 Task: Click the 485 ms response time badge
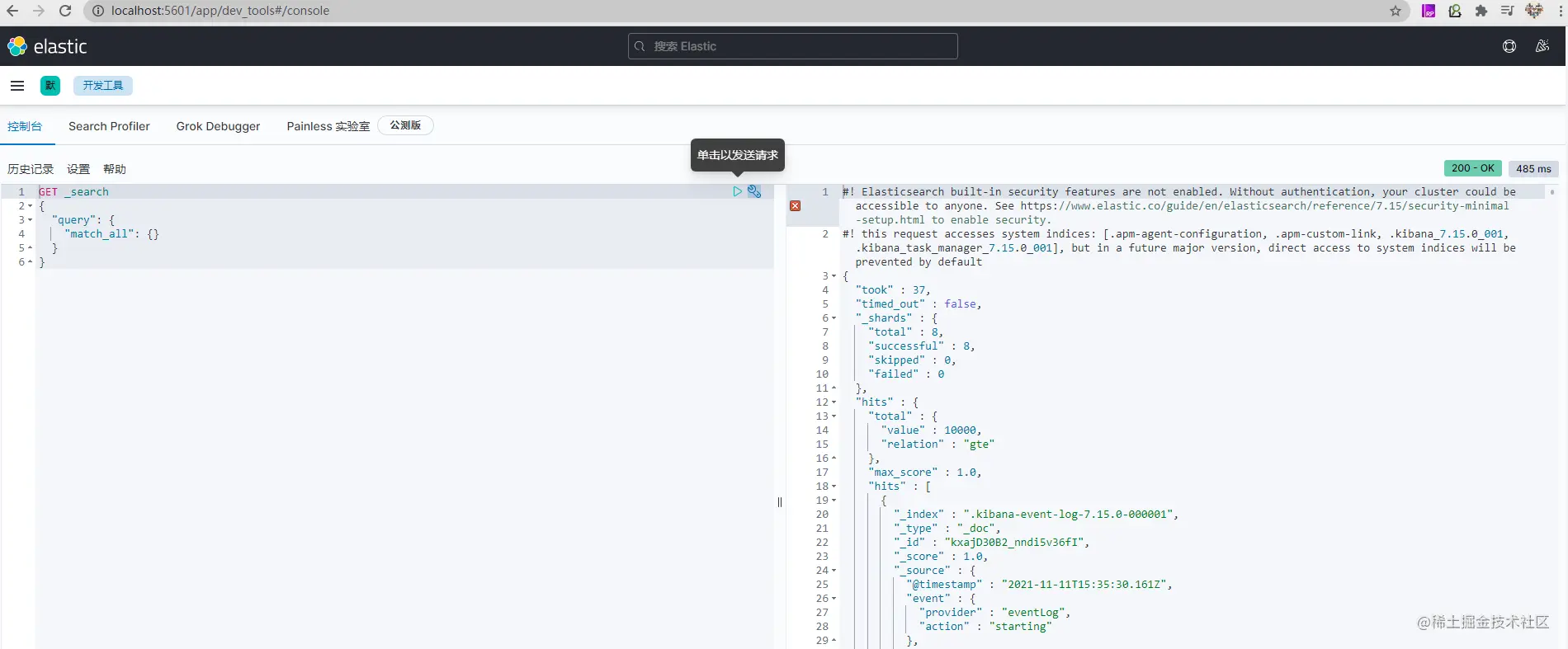click(1533, 168)
